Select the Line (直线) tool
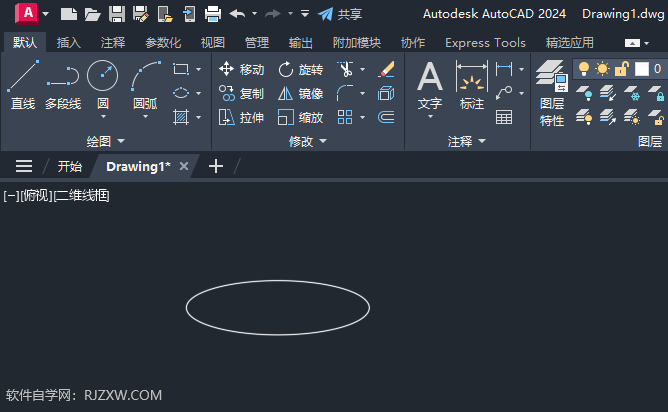The height and width of the screenshot is (412, 668). (x=23, y=85)
